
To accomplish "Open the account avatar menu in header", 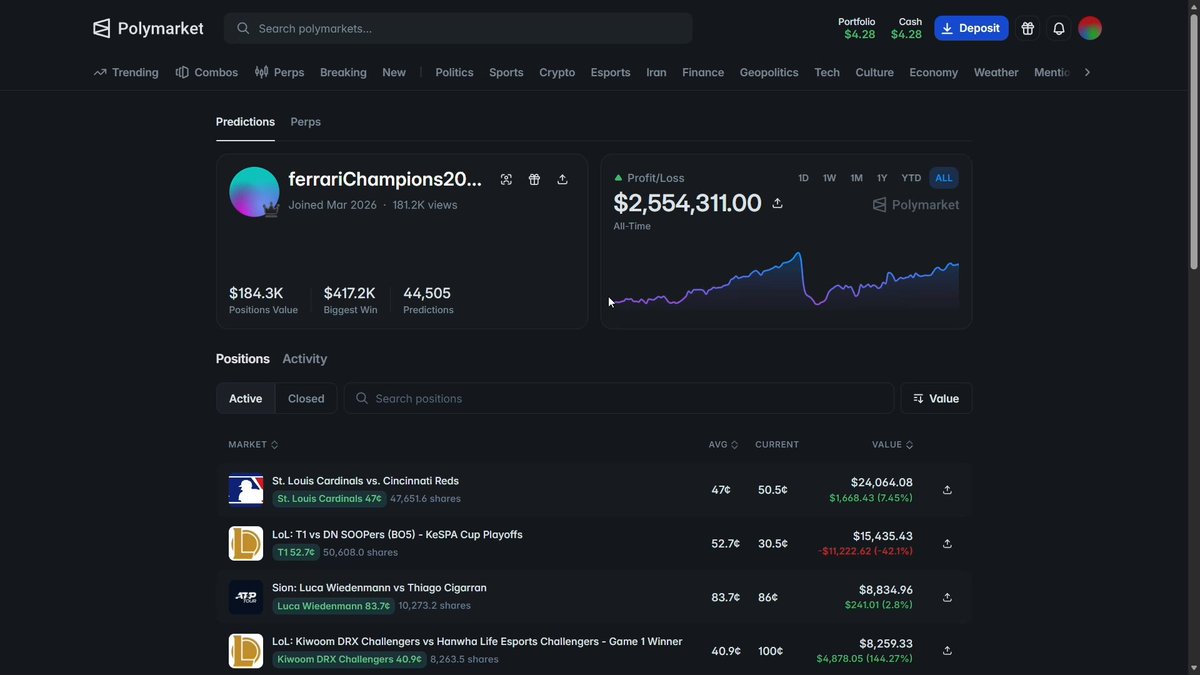I will [x=1090, y=28].
